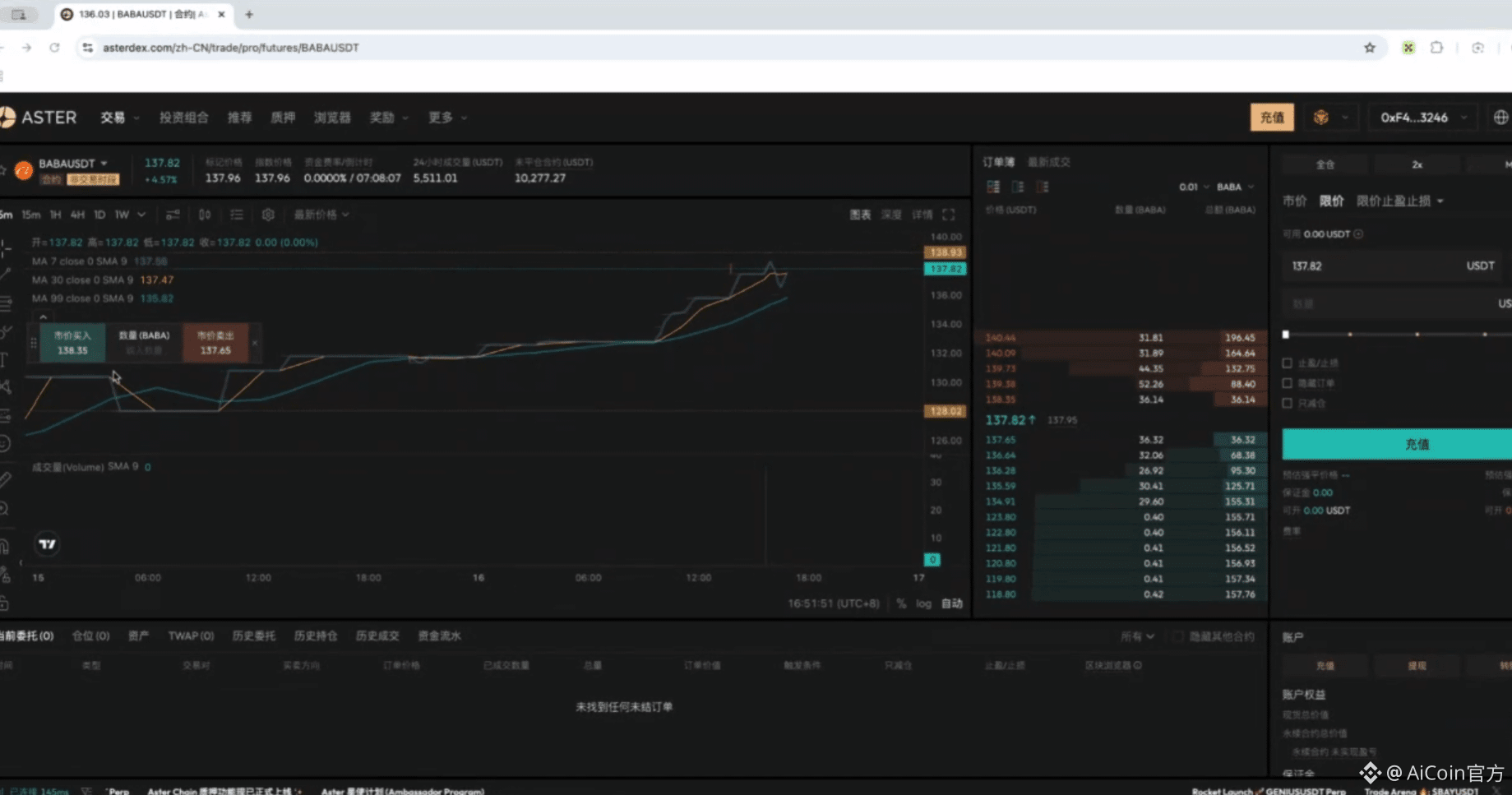1512x795 pixels.
Task: Toggle percent scale on the chart
Action: tap(901, 603)
